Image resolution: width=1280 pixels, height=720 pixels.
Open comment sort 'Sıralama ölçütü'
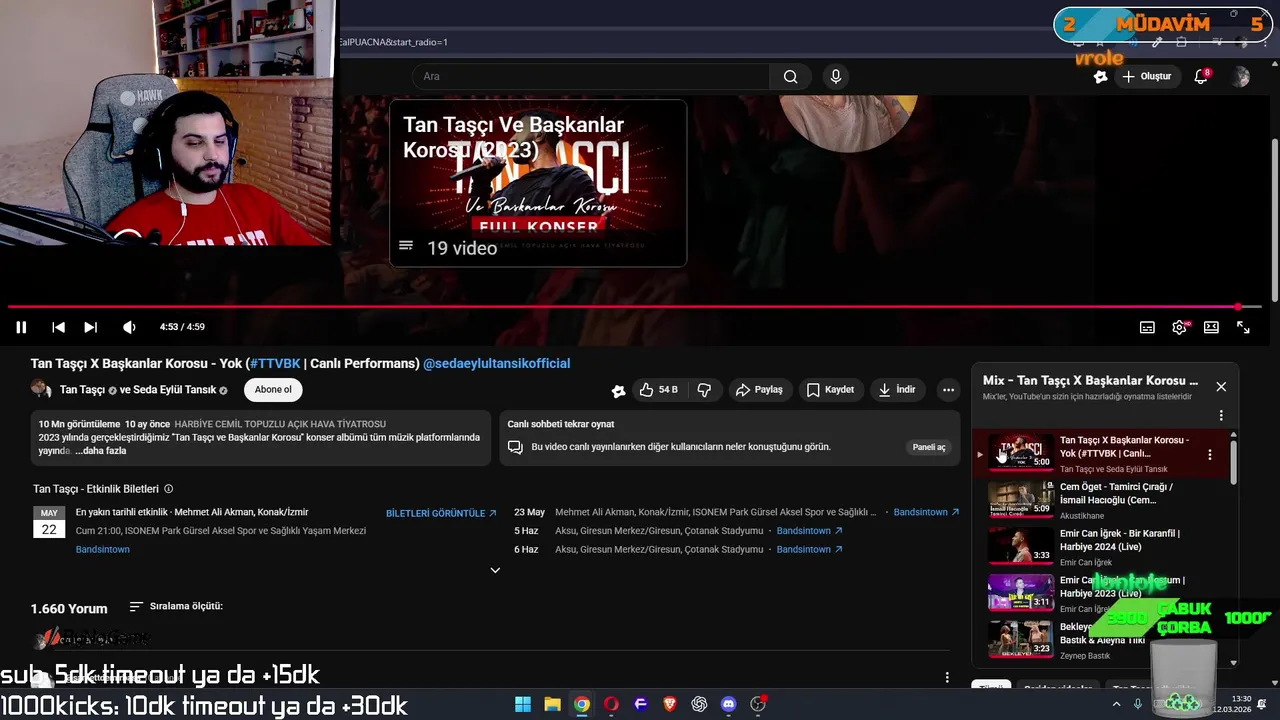pyautogui.click(x=176, y=607)
